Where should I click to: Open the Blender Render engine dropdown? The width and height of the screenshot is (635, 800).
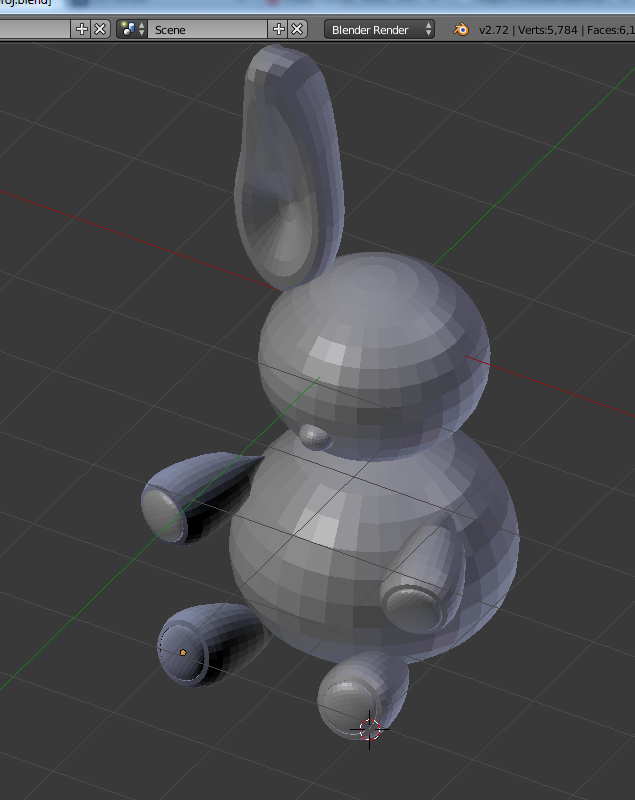(x=379, y=30)
